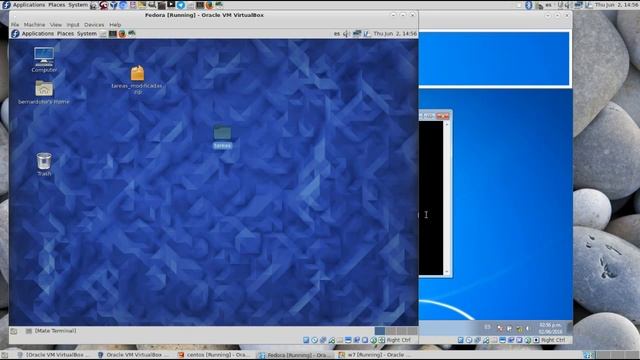
Task: Click guest panel network connection icon
Action: coord(357,33)
